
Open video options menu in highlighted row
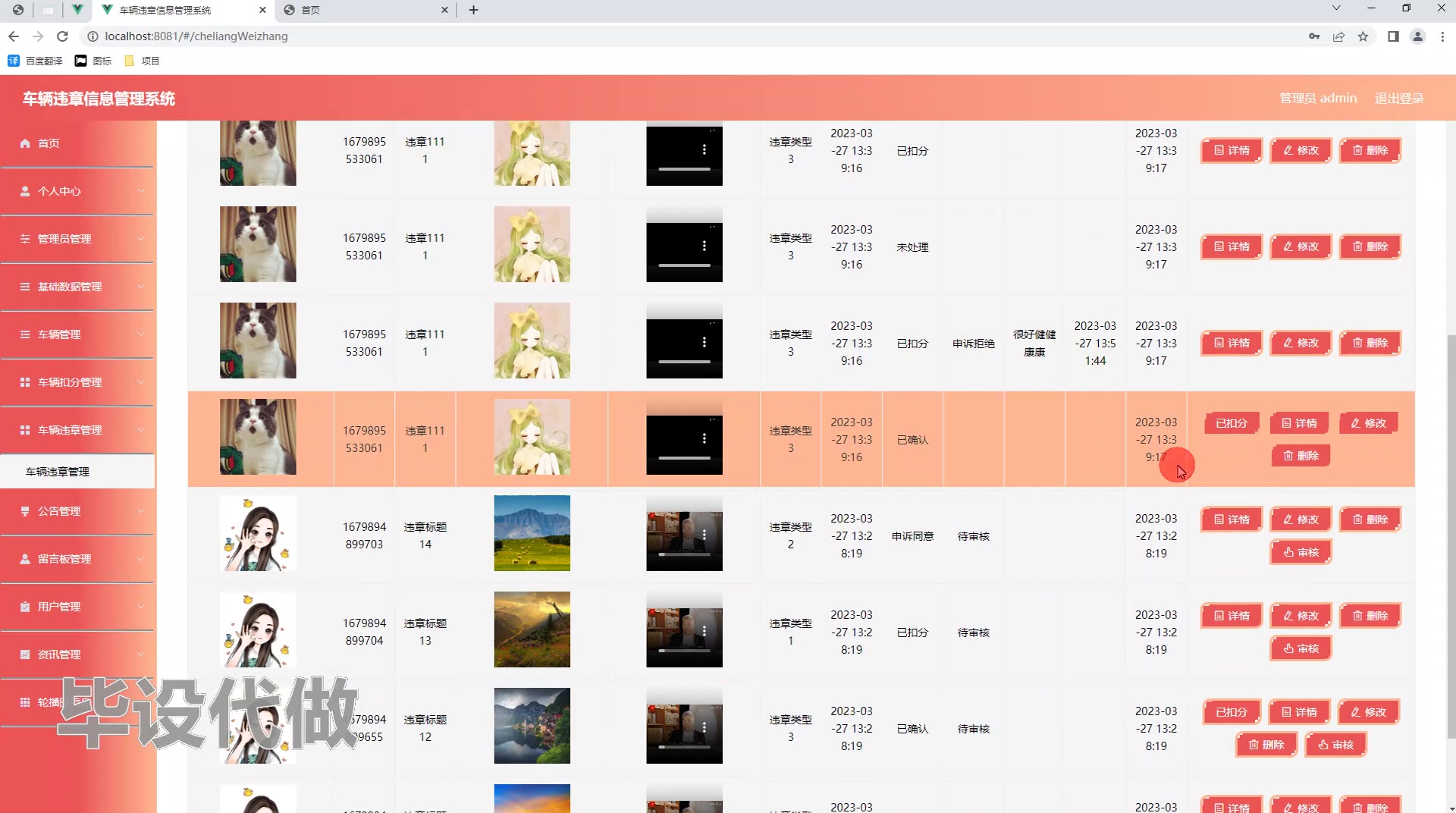[x=704, y=438]
